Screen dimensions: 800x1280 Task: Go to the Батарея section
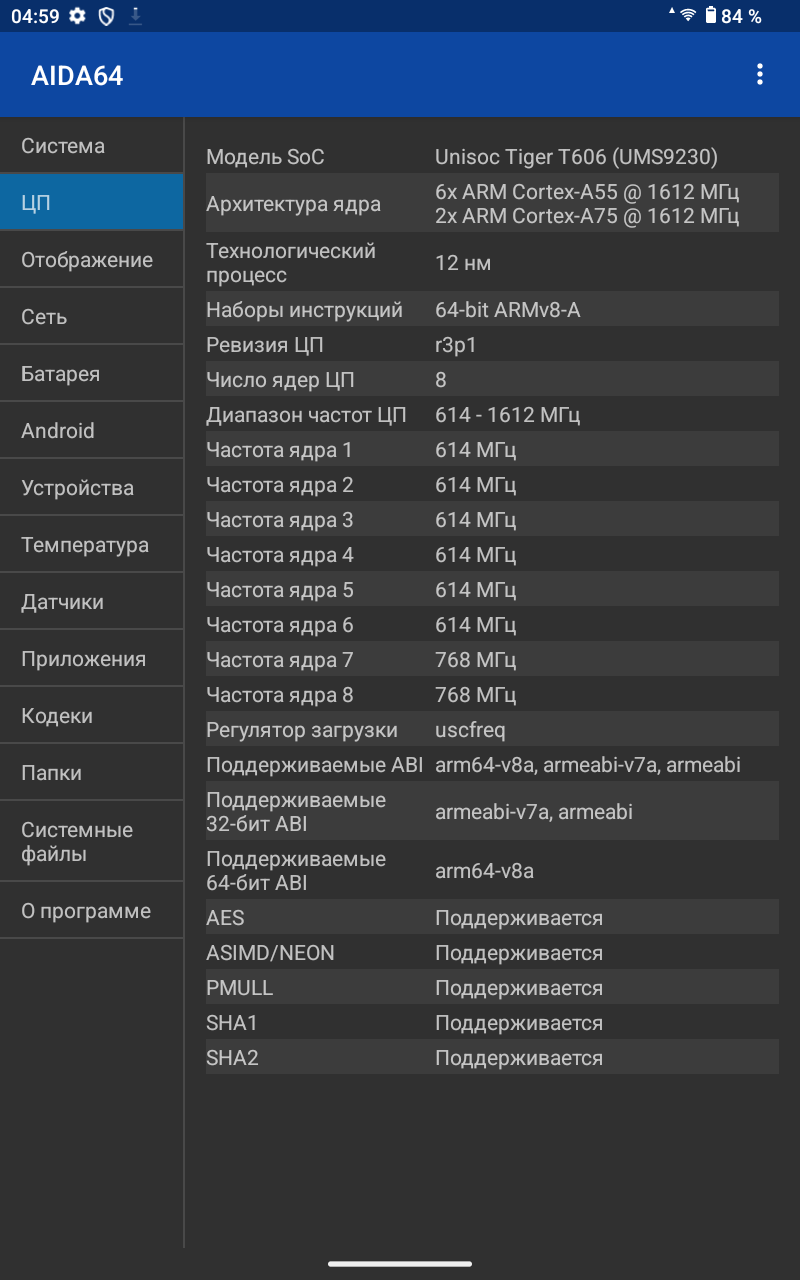(91, 374)
